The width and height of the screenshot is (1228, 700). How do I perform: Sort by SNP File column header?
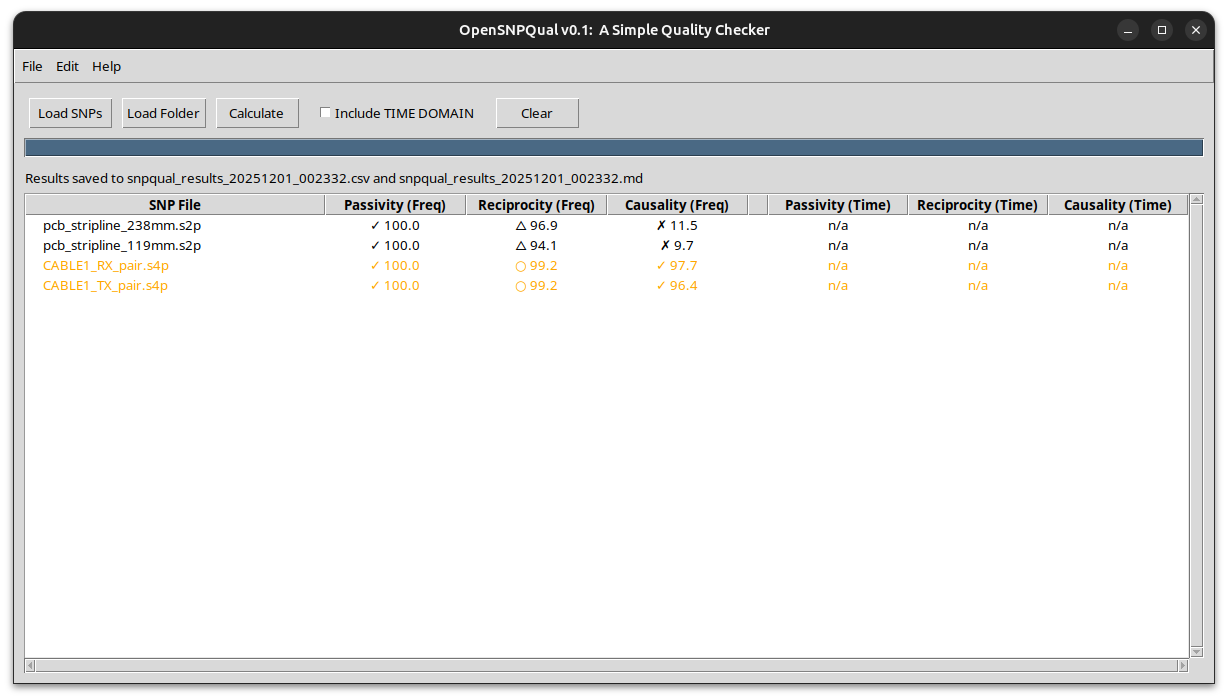[x=175, y=205]
